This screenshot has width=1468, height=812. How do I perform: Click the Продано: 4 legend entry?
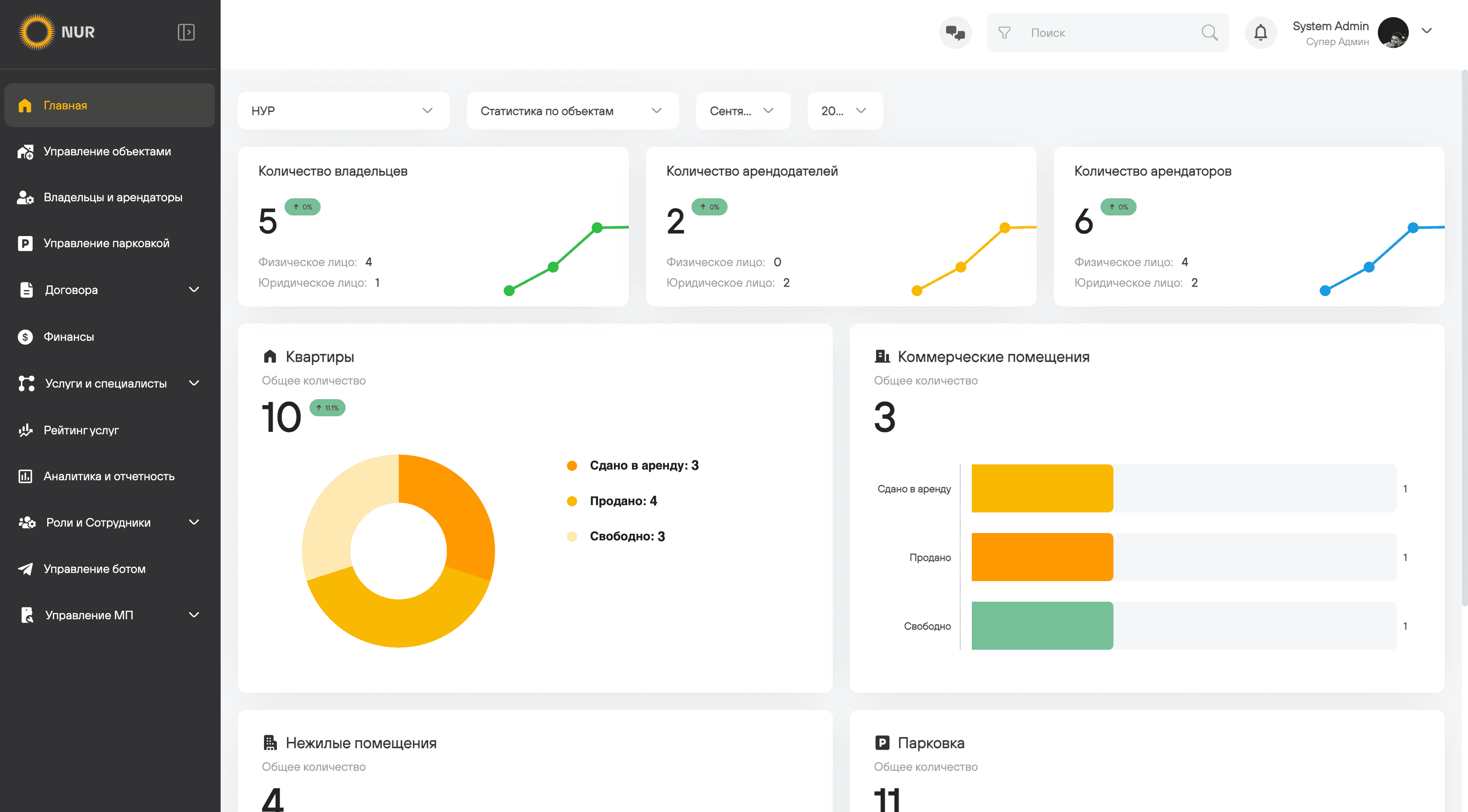click(x=612, y=501)
